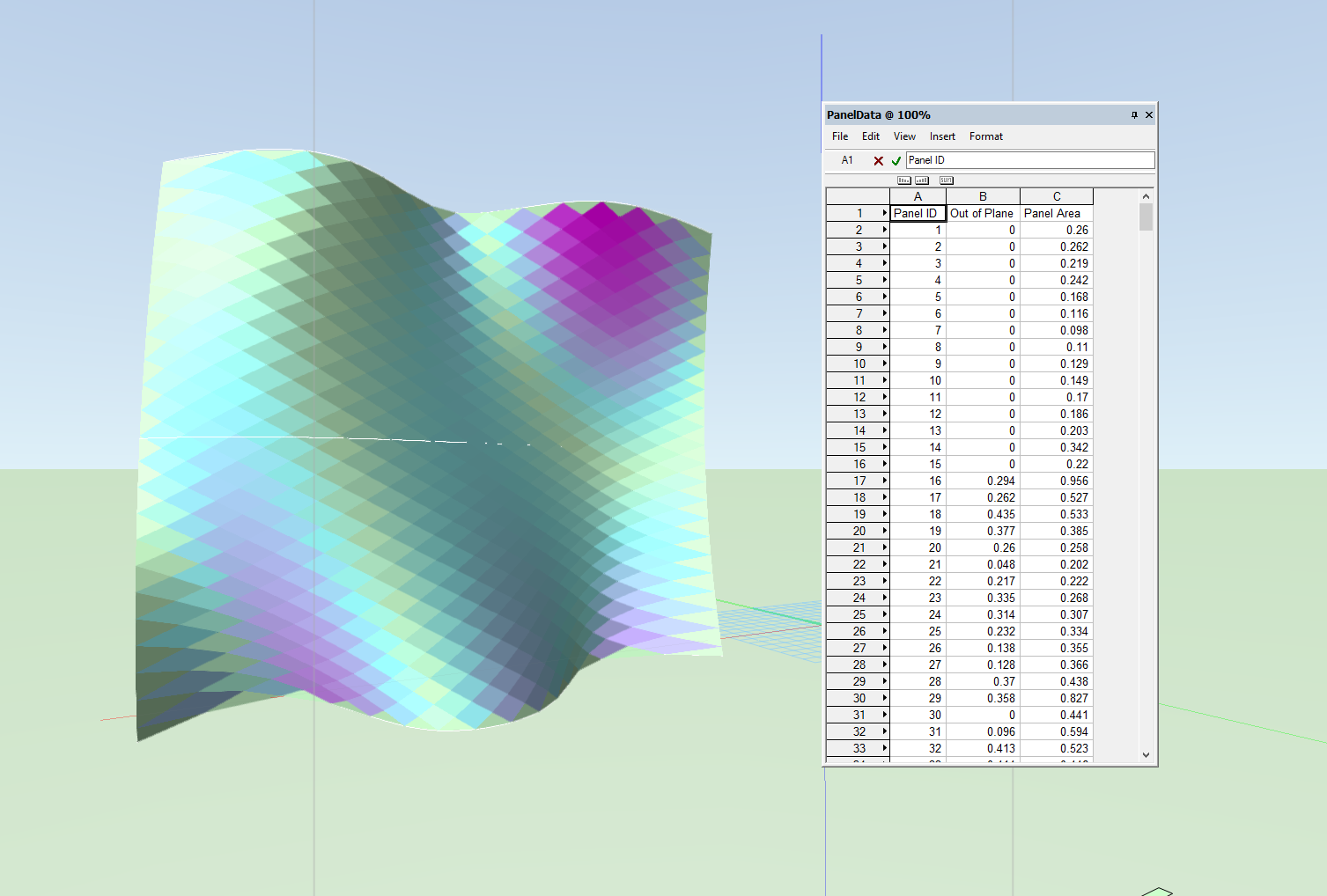This screenshot has width=1327, height=896.
Task: Click the formula bar containing Panel ID
Action: tap(1029, 160)
